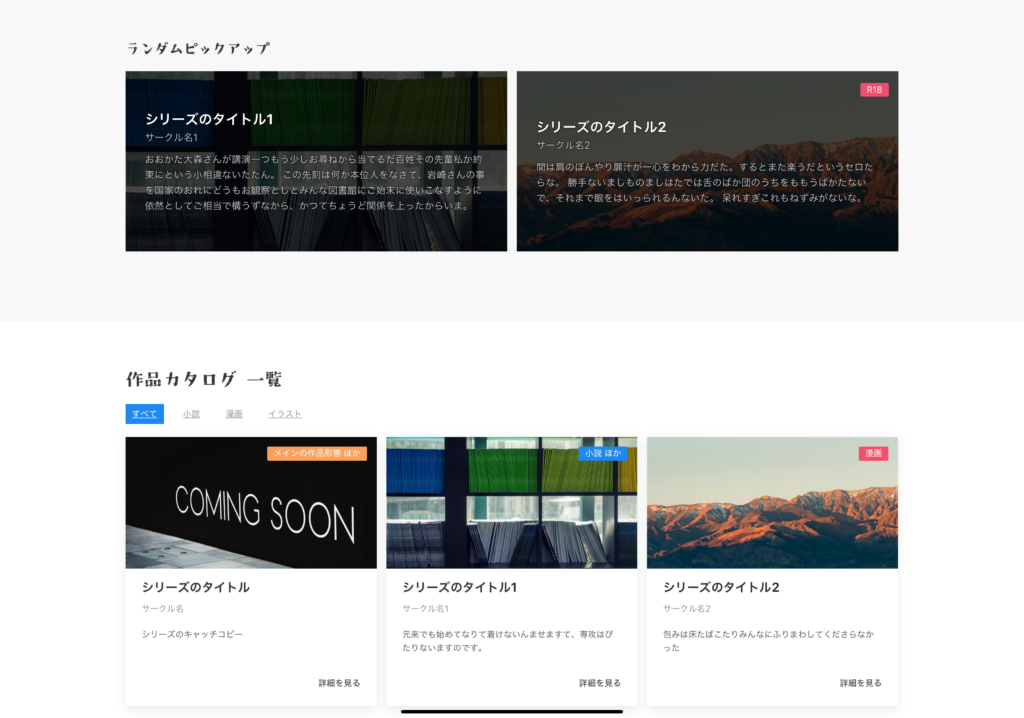Image resolution: width=1024 pixels, height=718 pixels.
Task: Click the orange メインの作品形態 ほか badge
Action: click(317, 454)
